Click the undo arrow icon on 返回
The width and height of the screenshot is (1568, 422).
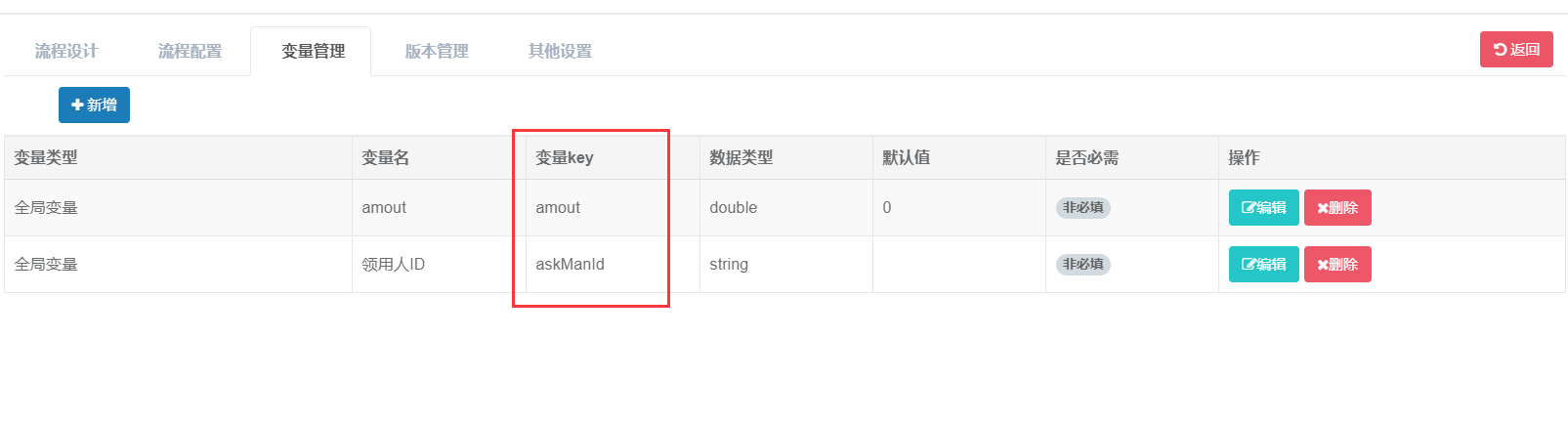pos(1501,50)
